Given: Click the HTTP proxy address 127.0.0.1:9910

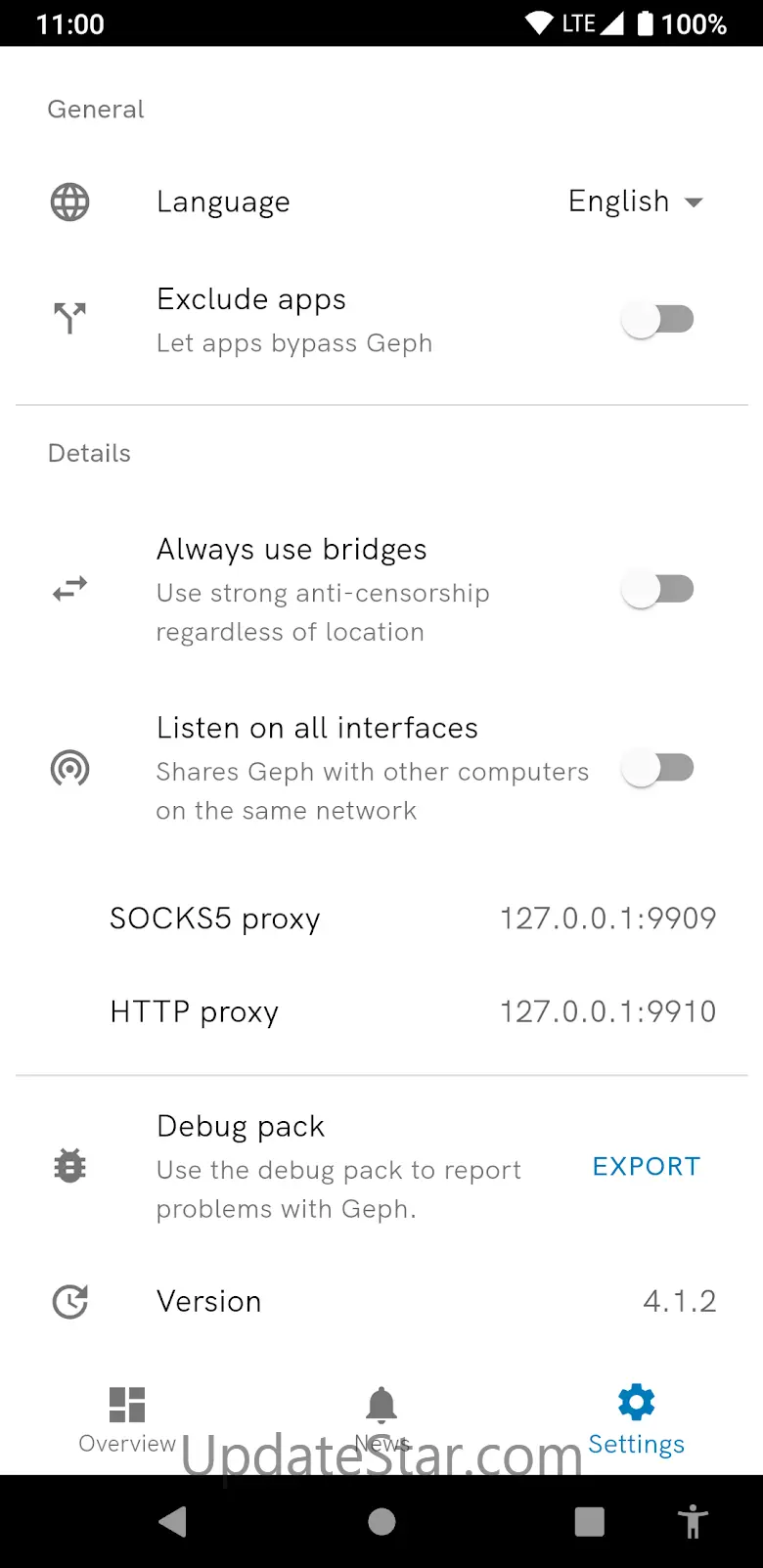Looking at the screenshot, I should pyautogui.click(x=607, y=1011).
